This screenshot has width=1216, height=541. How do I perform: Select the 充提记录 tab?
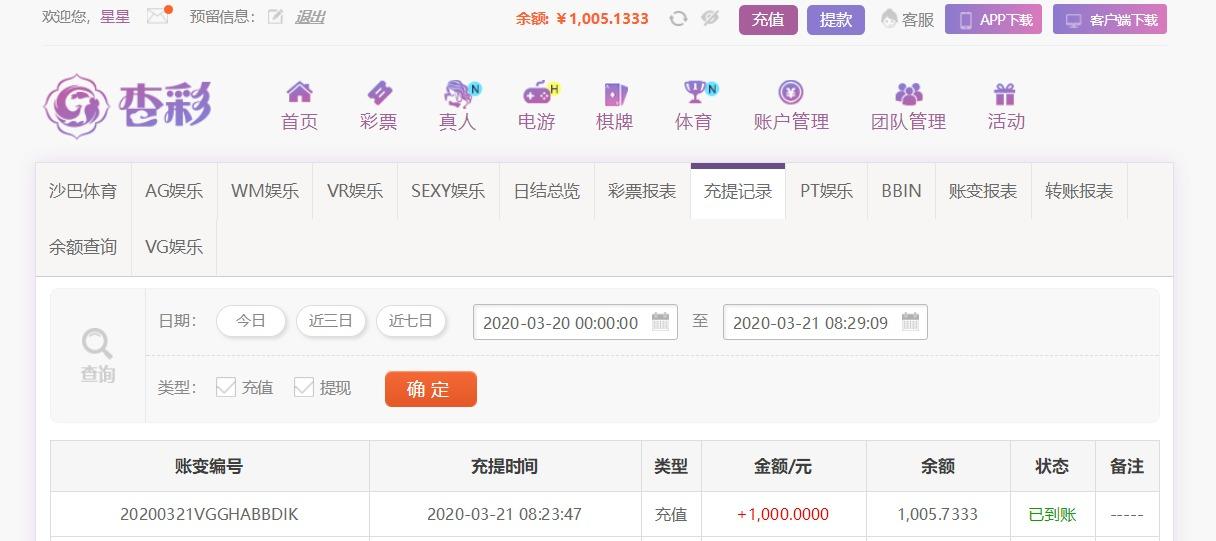[x=738, y=191]
